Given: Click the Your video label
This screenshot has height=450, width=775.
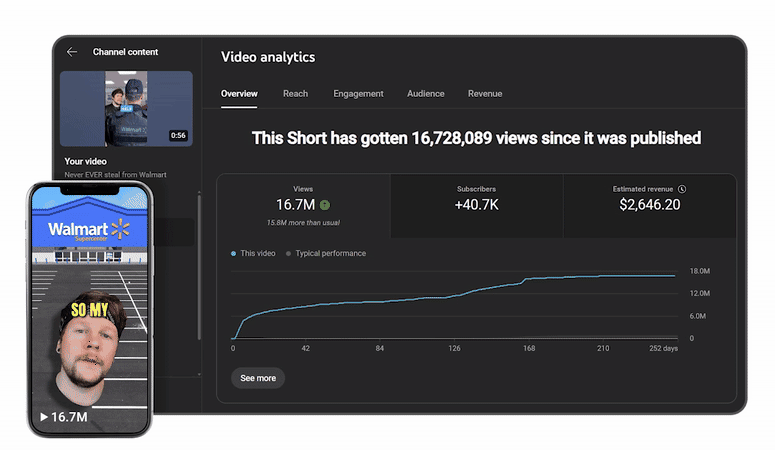Looking at the screenshot, I should [86, 161].
